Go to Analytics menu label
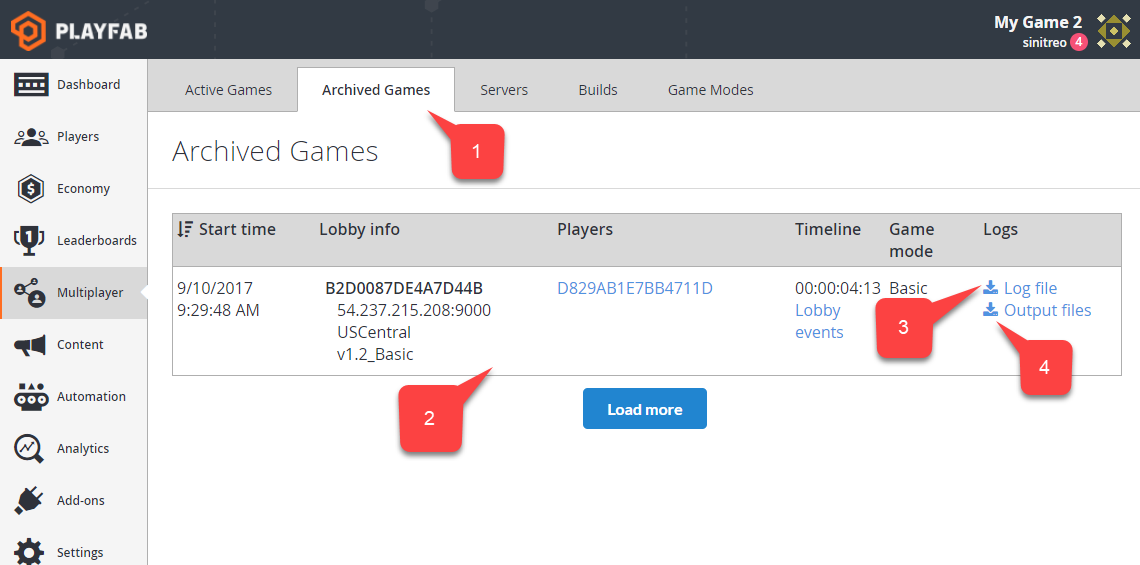This screenshot has width=1140, height=565. [x=83, y=449]
